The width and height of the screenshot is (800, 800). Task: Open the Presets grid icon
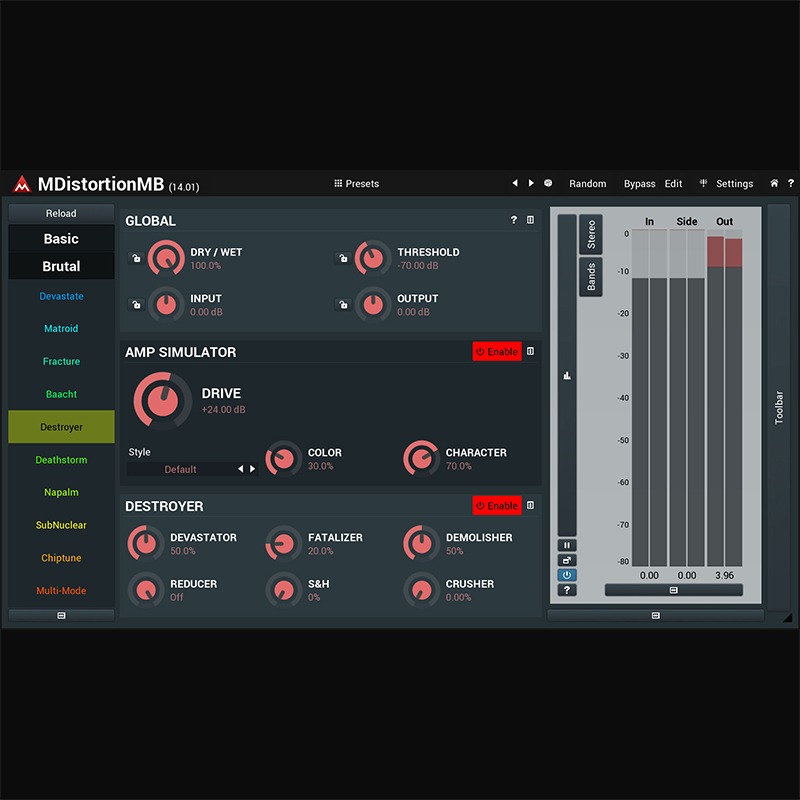tap(338, 183)
